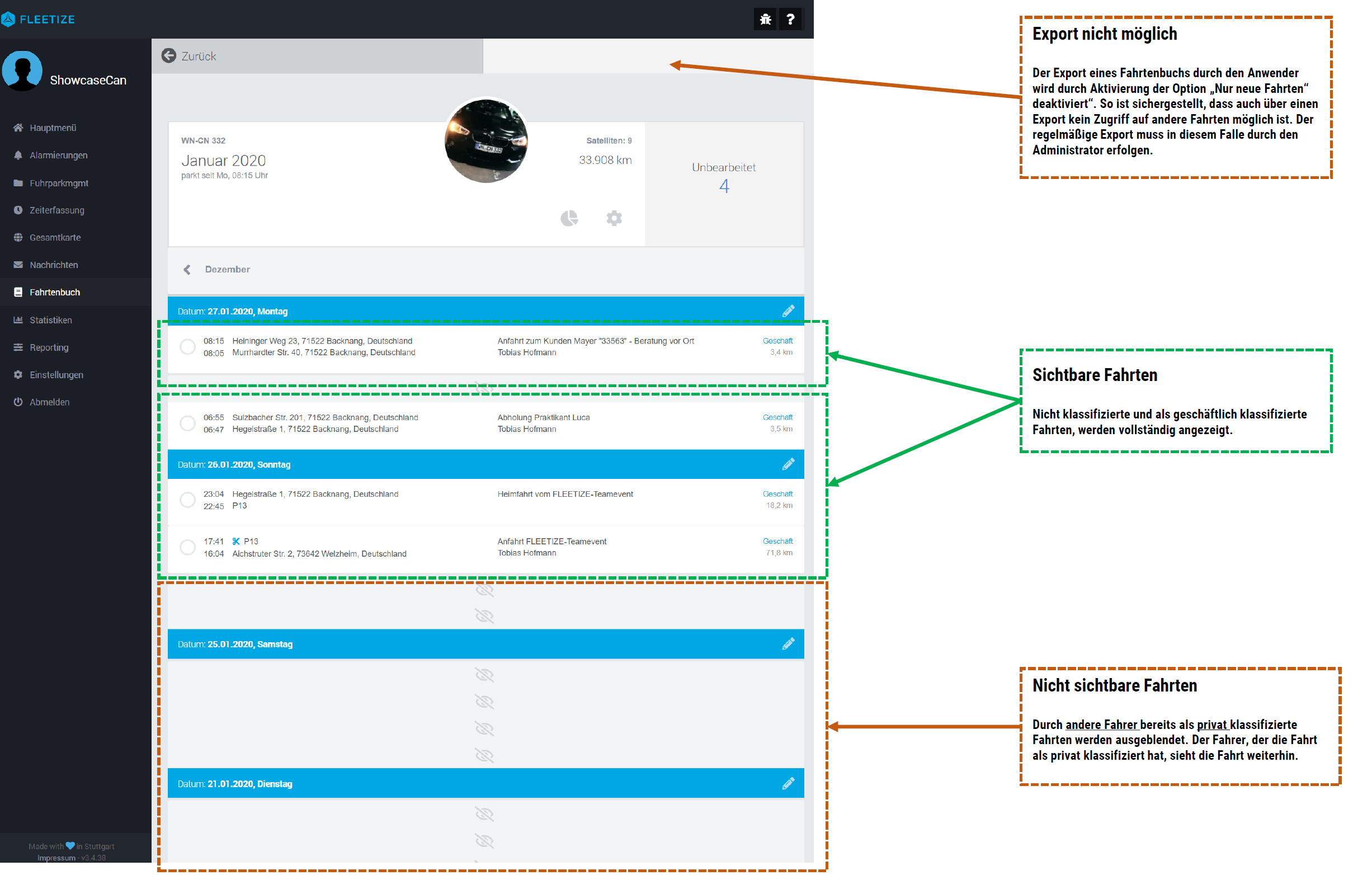Select the 06:55 Sulzbacher Str. trip radio button
Image resolution: width=1372 pixels, height=875 pixels.
pos(187,424)
